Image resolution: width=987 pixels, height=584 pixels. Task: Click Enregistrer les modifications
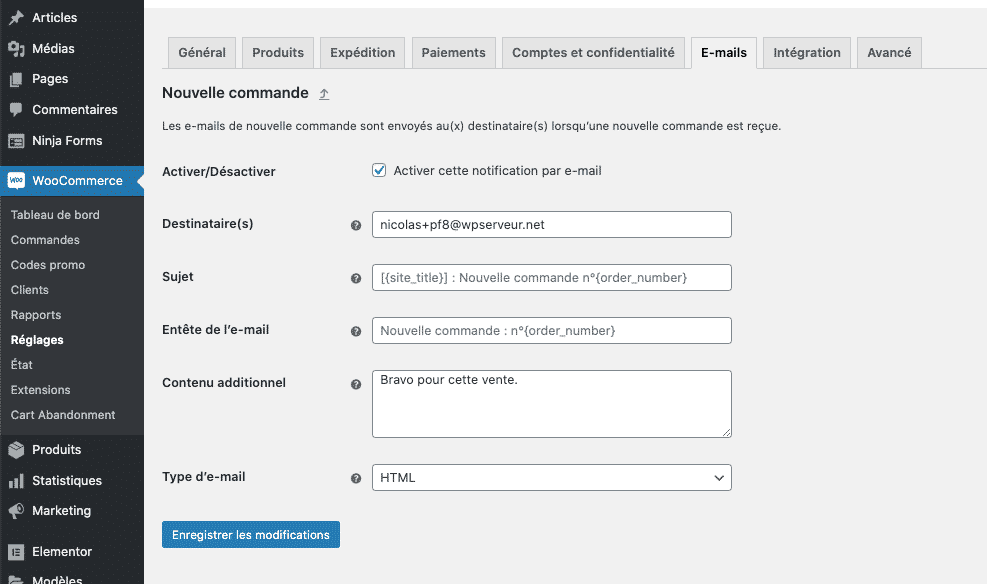[x=250, y=534]
